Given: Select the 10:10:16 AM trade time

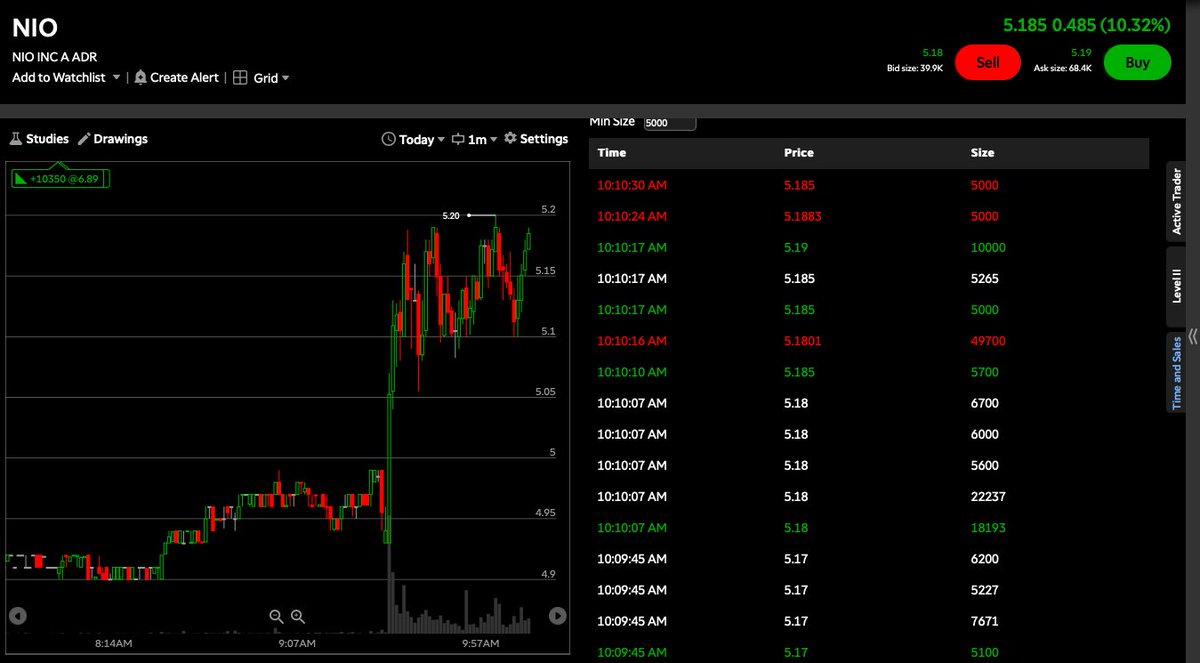Looking at the screenshot, I should click(x=632, y=341).
